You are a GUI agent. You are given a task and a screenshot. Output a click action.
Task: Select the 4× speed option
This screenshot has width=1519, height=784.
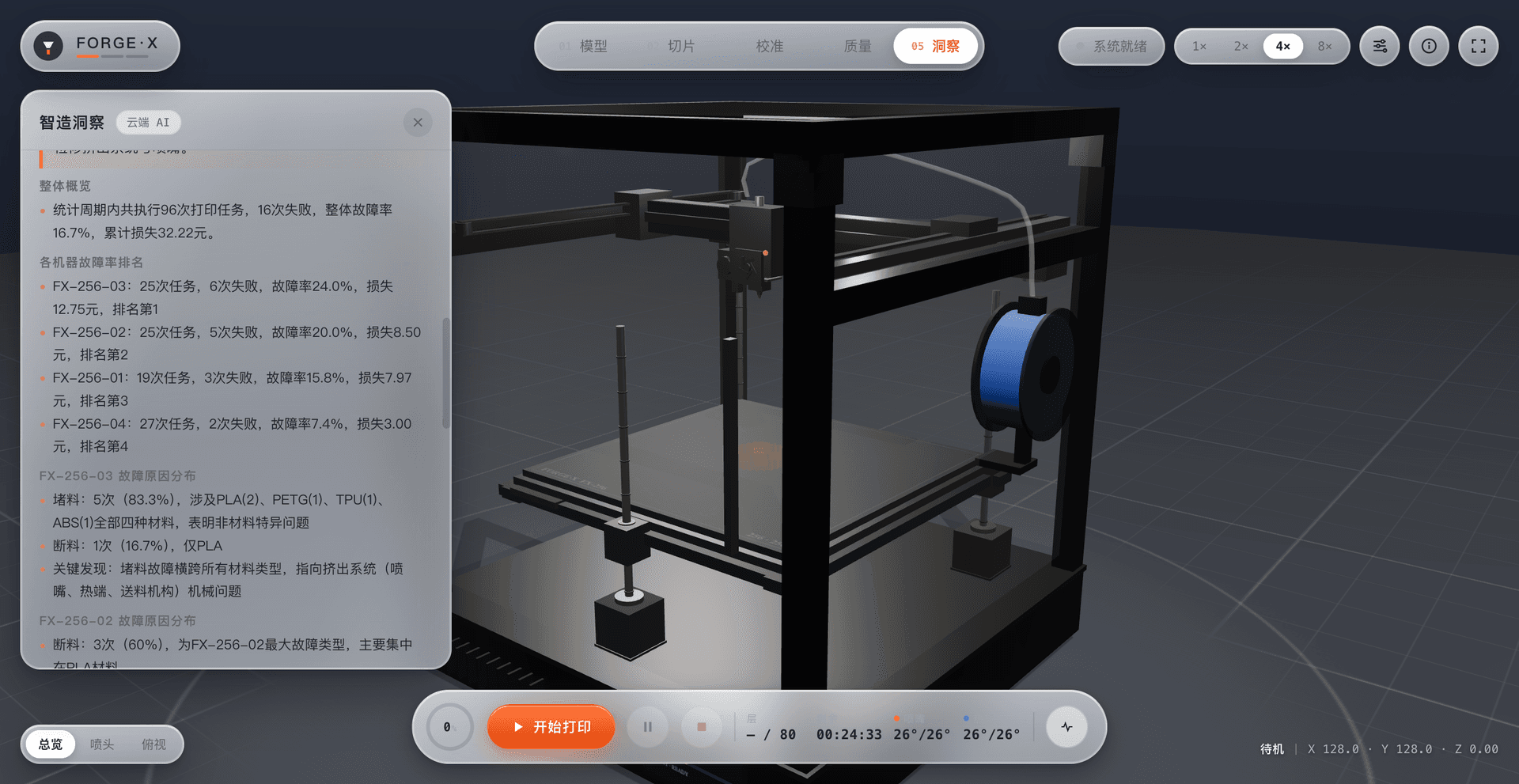tap(1283, 46)
